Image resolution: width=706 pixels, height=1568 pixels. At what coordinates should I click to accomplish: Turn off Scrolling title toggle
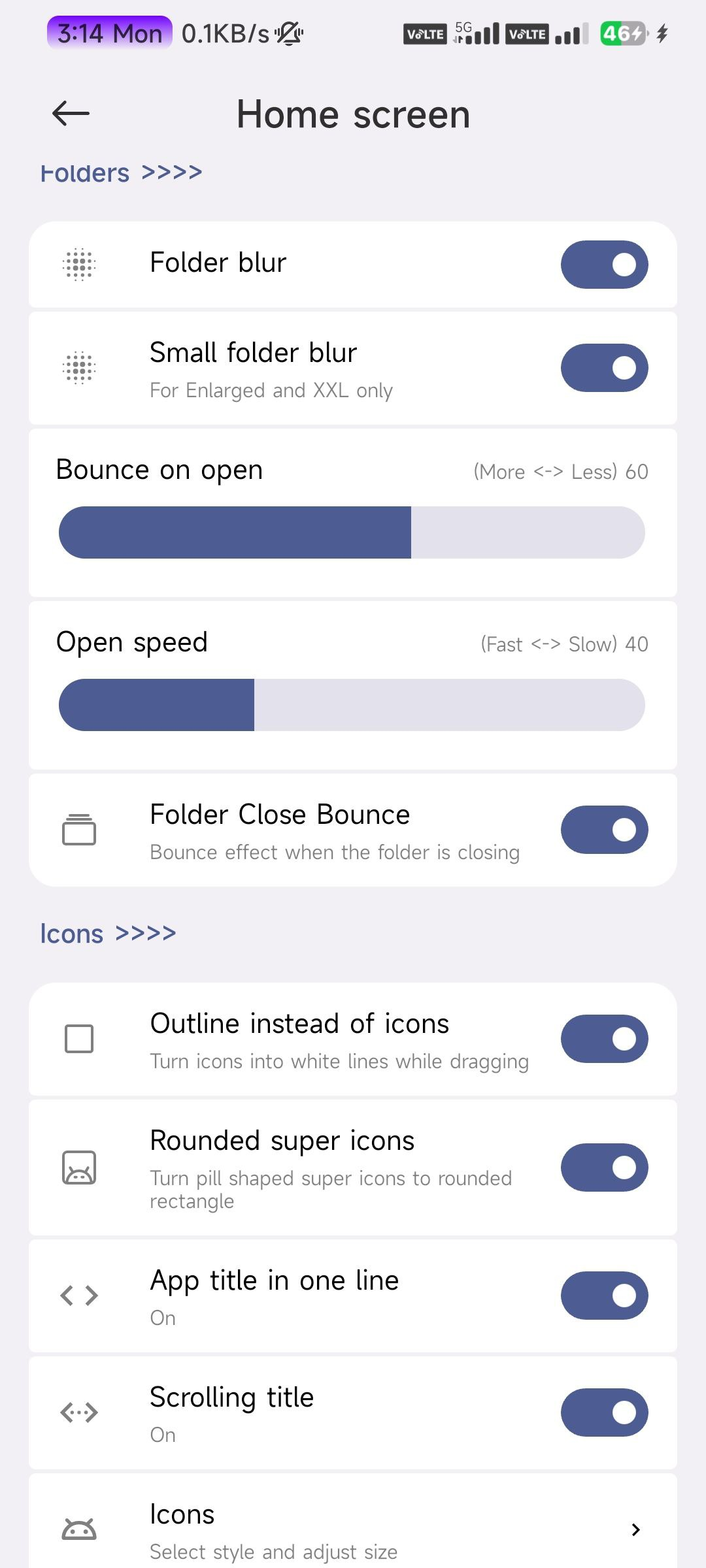[605, 1413]
